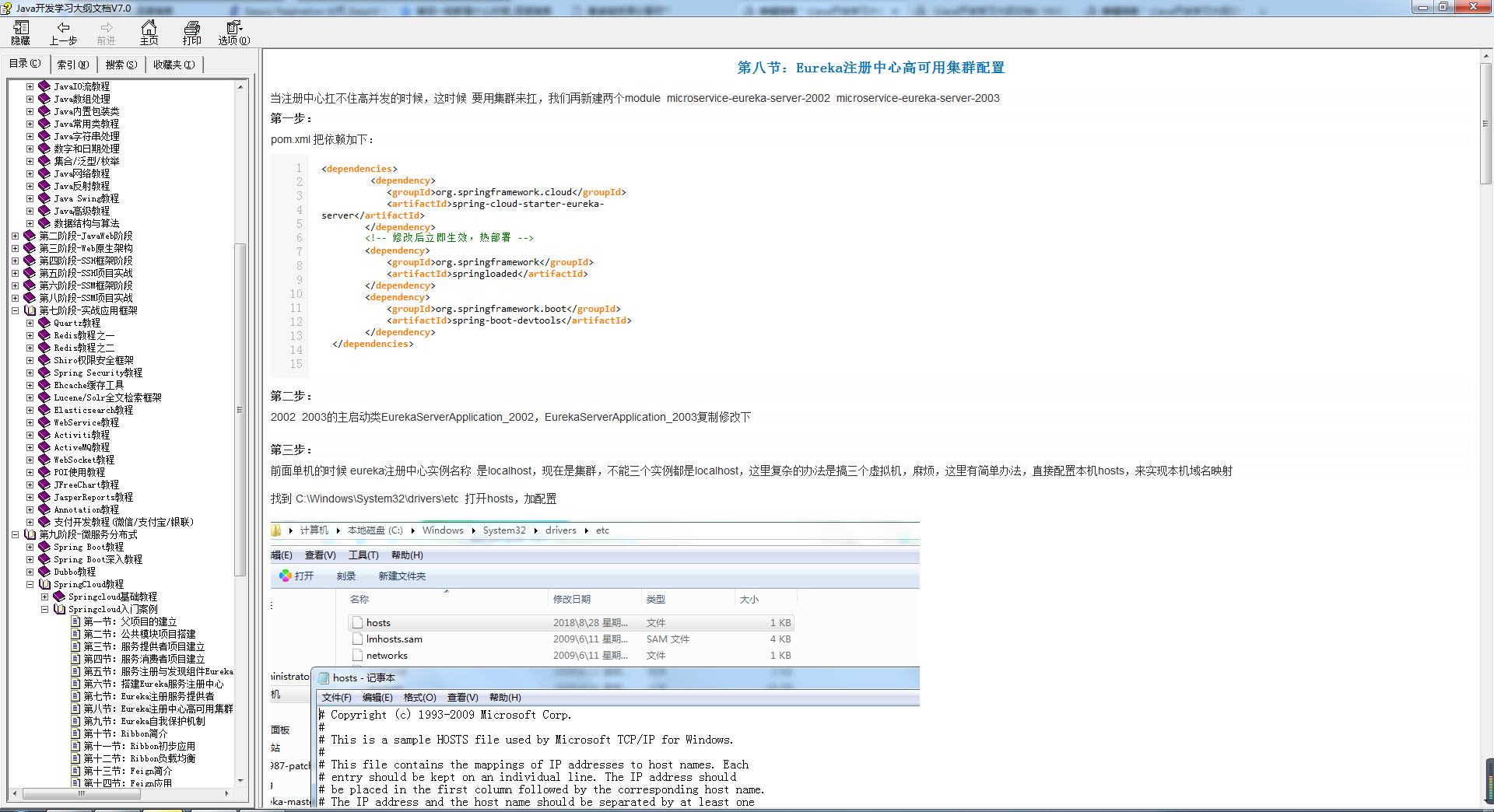The width and height of the screenshot is (1494, 812).
Task: Click the contents tree horizontal scrollbar thumb
Action: [81, 794]
